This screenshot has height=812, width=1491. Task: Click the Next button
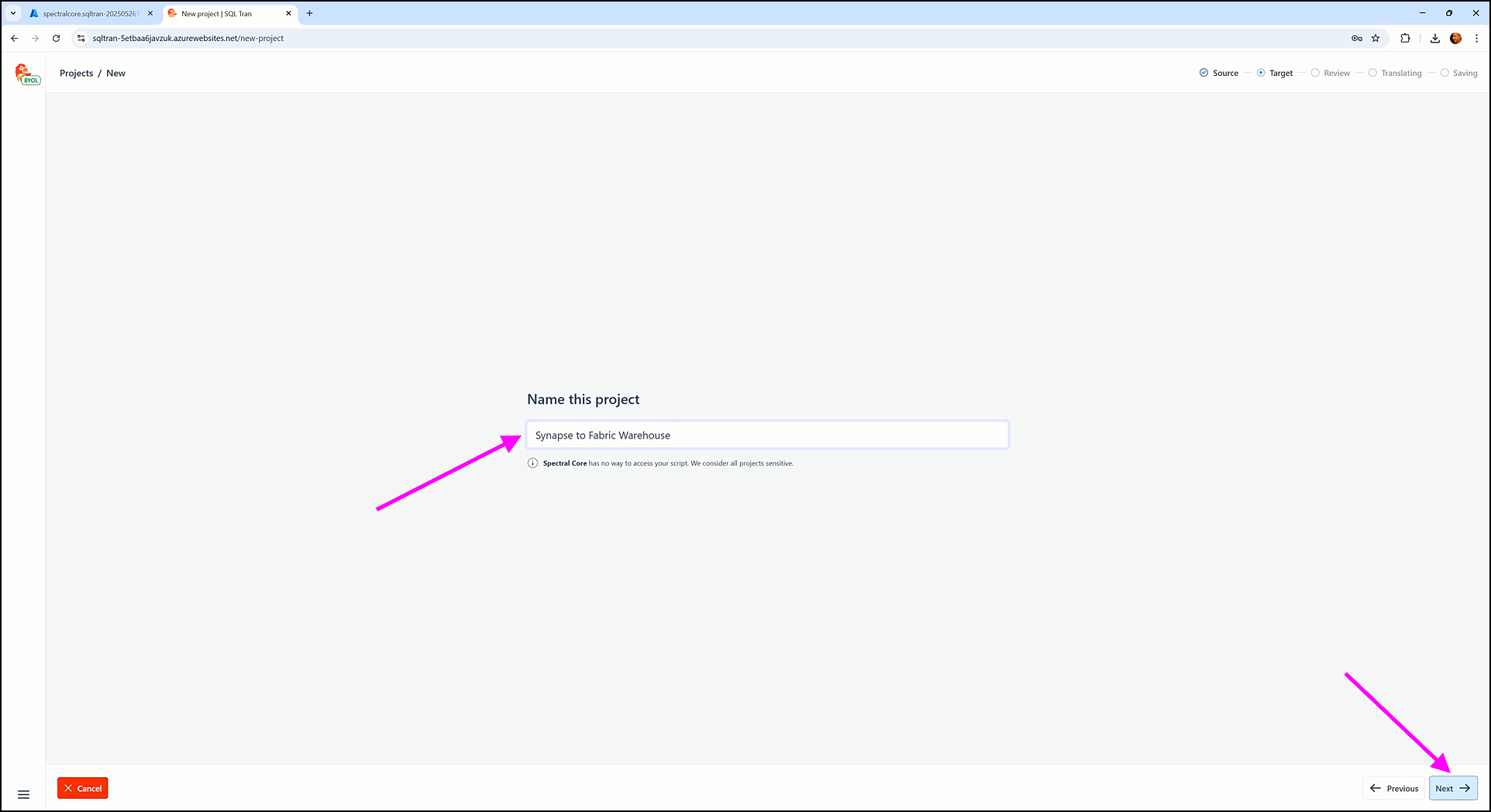[x=1452, y=788]
